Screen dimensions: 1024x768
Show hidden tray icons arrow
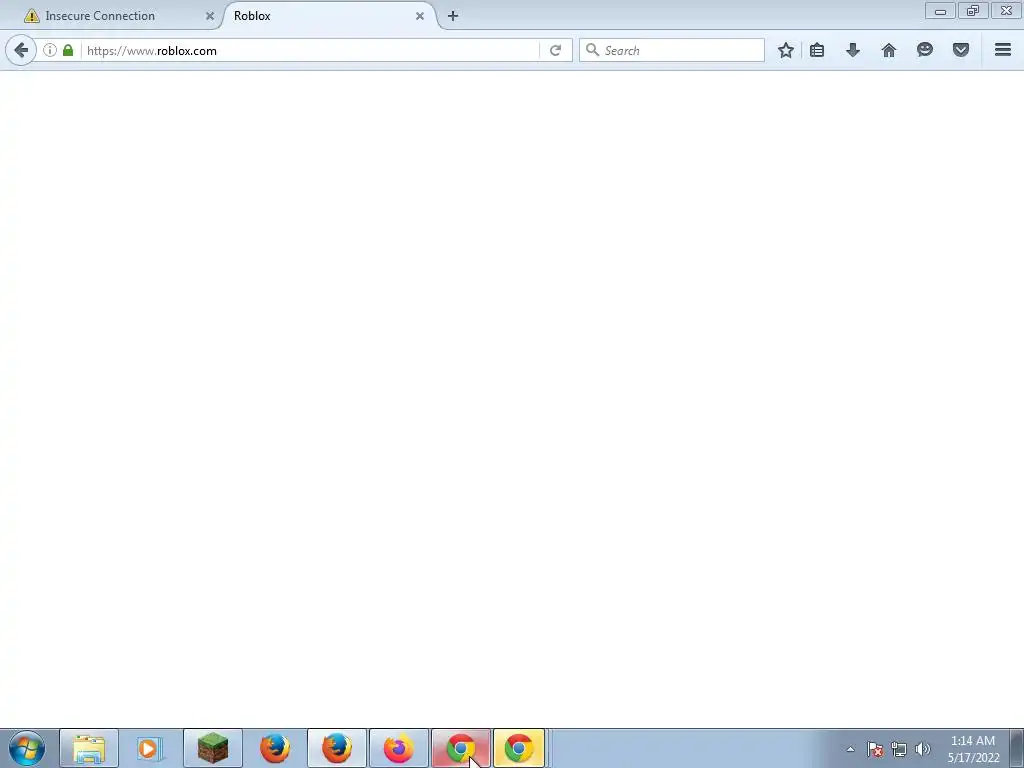(x=850, y=749)
